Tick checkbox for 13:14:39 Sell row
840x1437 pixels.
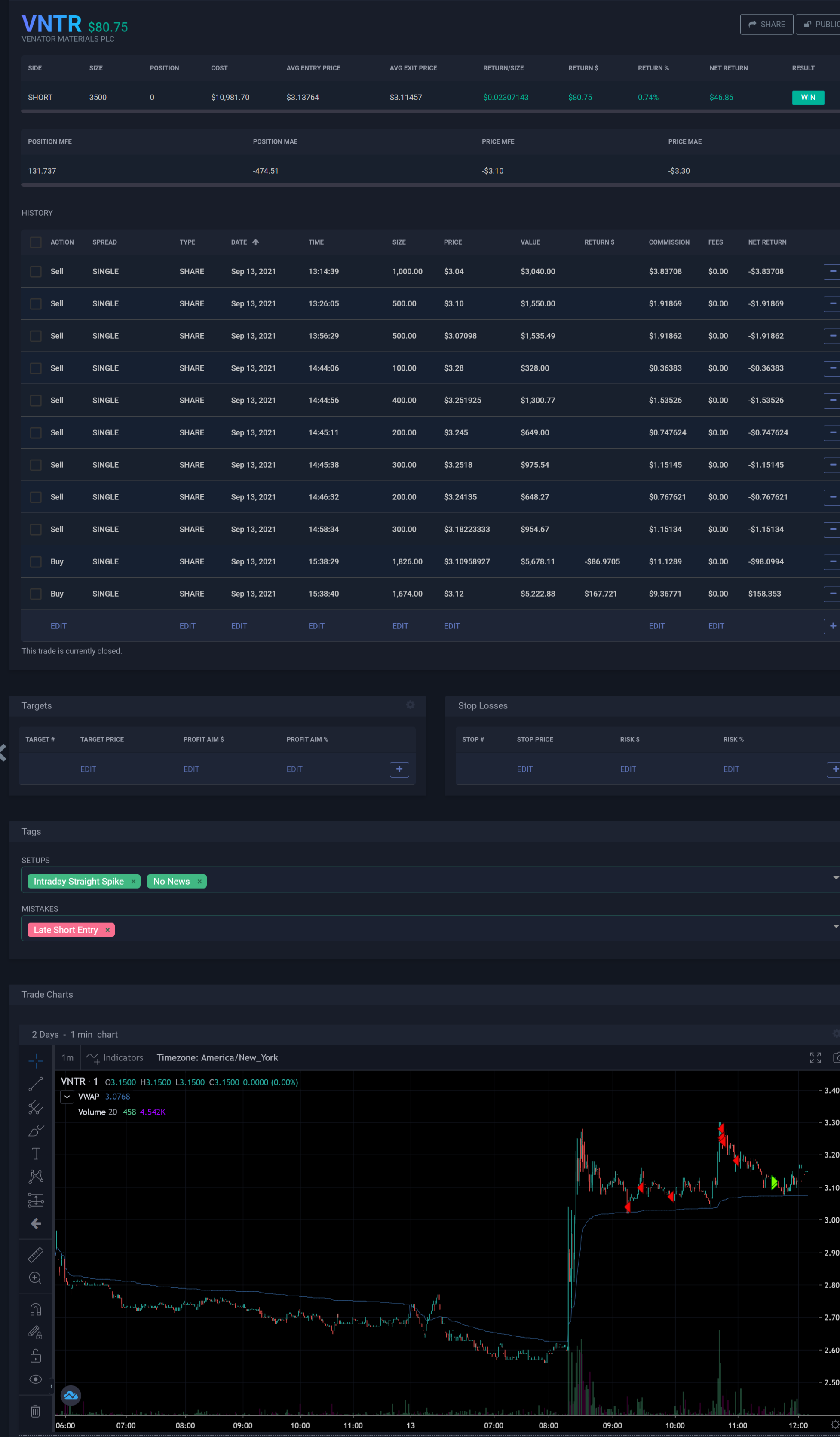(36, 271)
